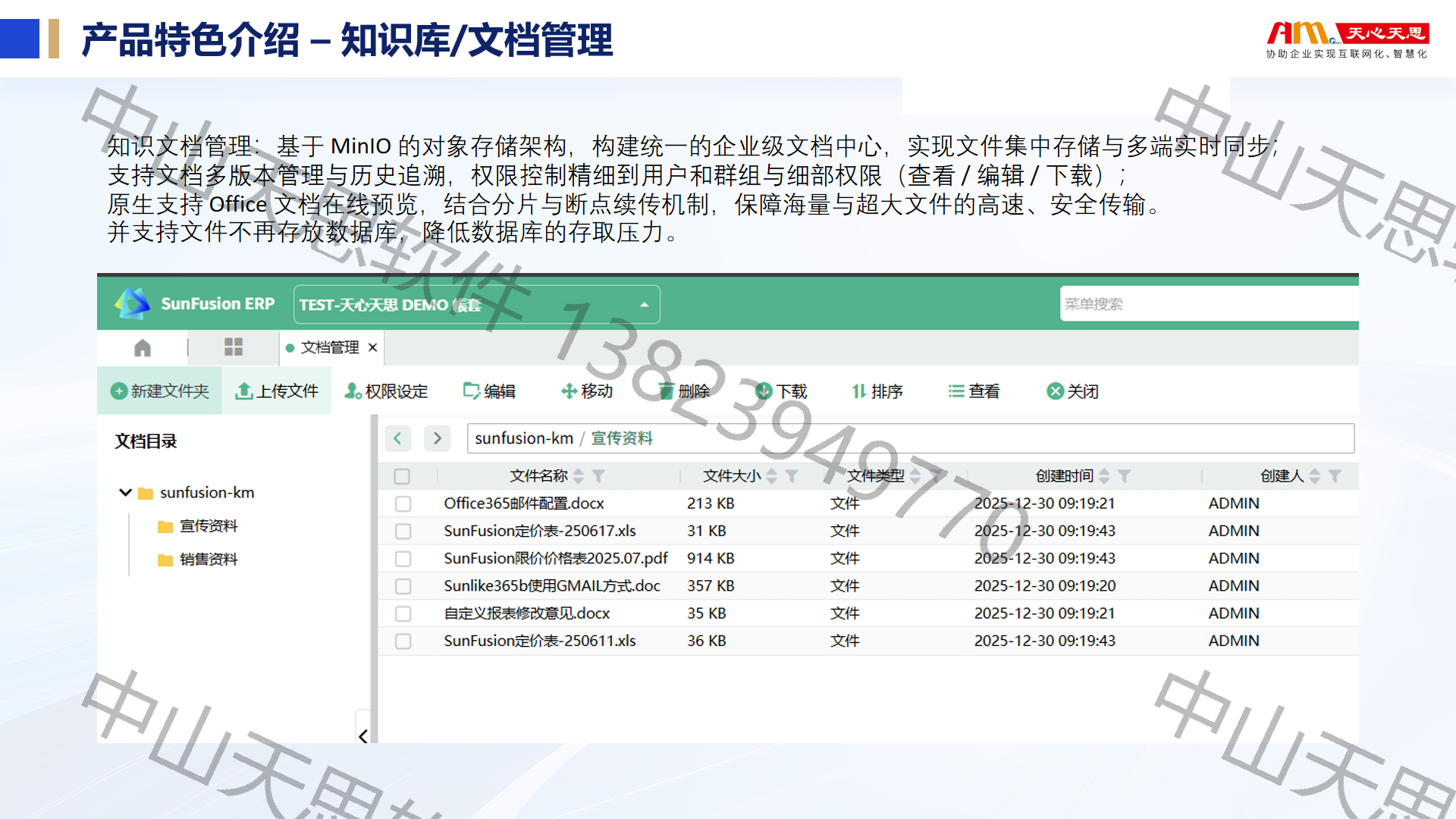
Task: Open the TEST-天心天思 DEMO account dropdown
Action: coord(476,305)
